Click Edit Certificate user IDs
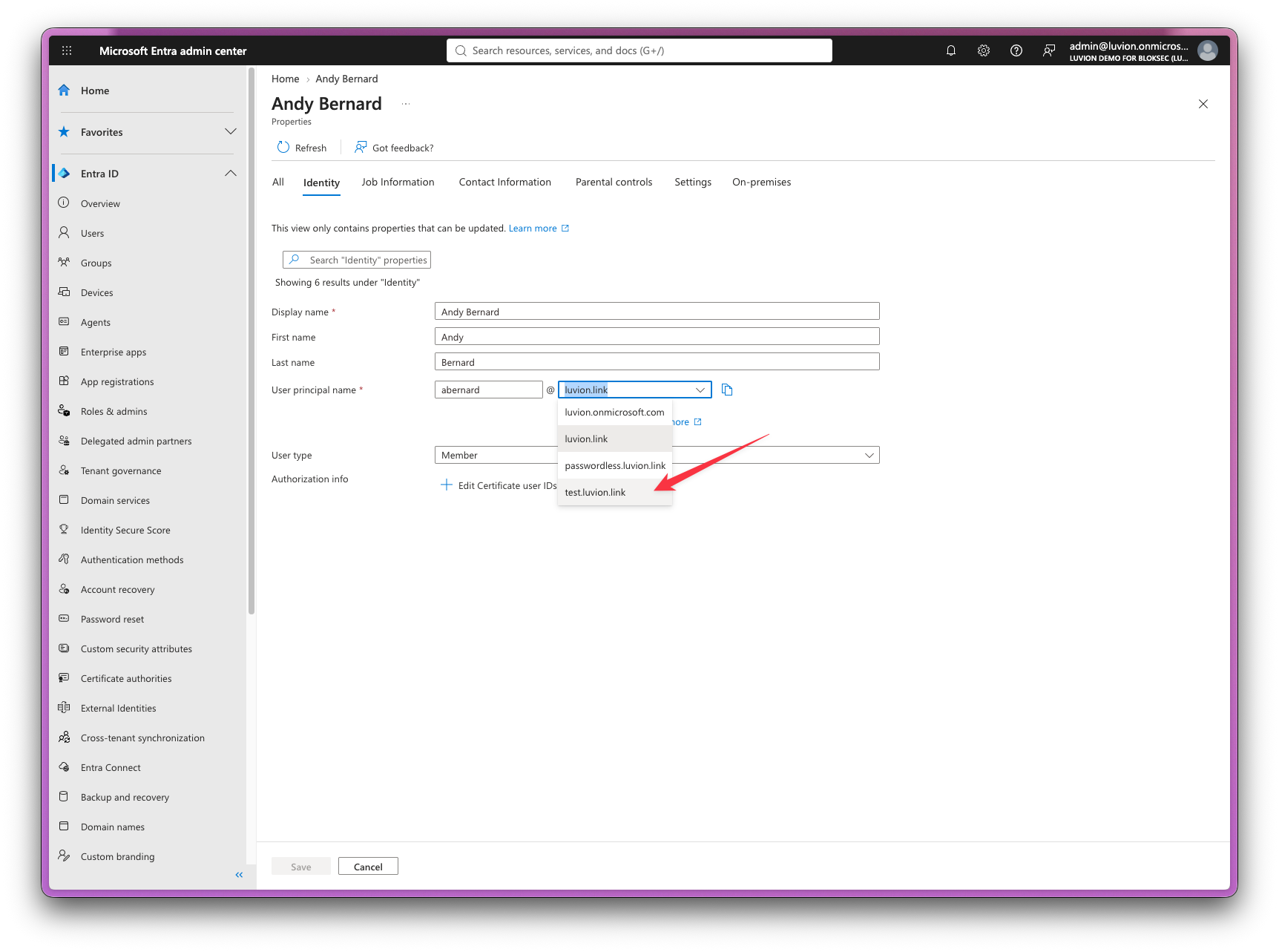This screenshot has width=1279, height=952. (x=499, y=485)
